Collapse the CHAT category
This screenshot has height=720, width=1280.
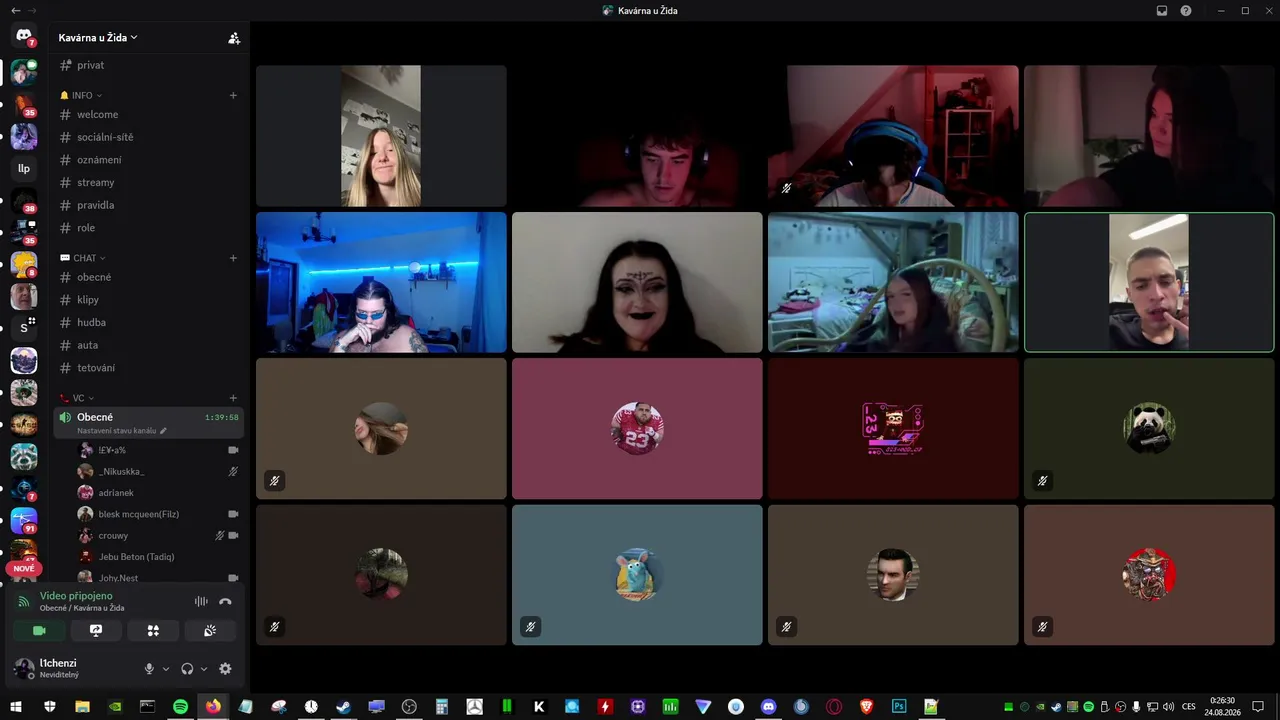[83, 258]
